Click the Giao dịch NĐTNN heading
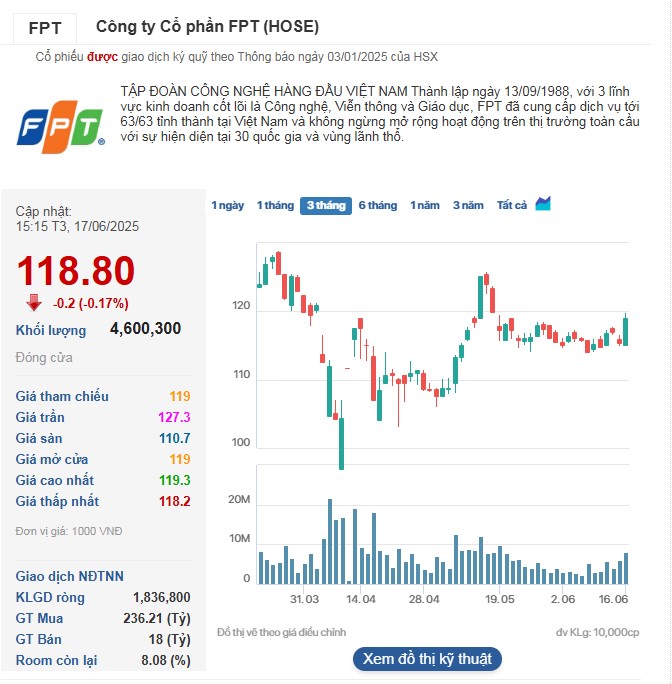Image resolution: width=672 pixels, height=684 pixels. 70,576
